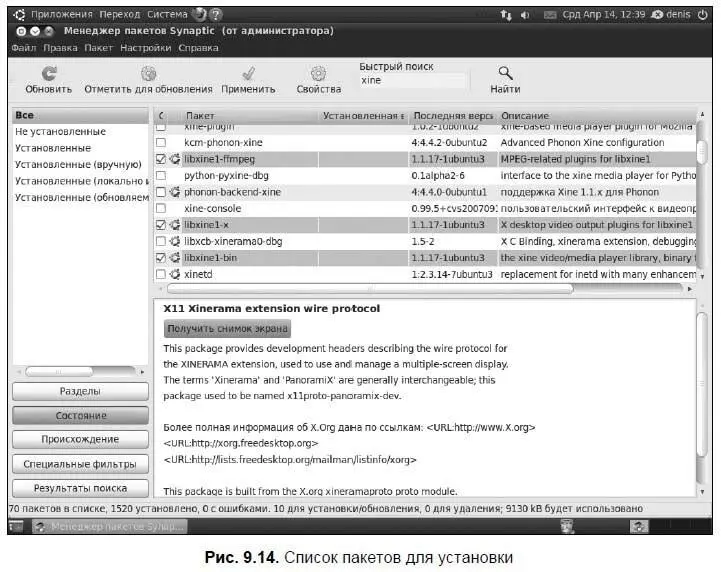
Task: Open the help icon in top panel
Action: click(x=216, y=15)
